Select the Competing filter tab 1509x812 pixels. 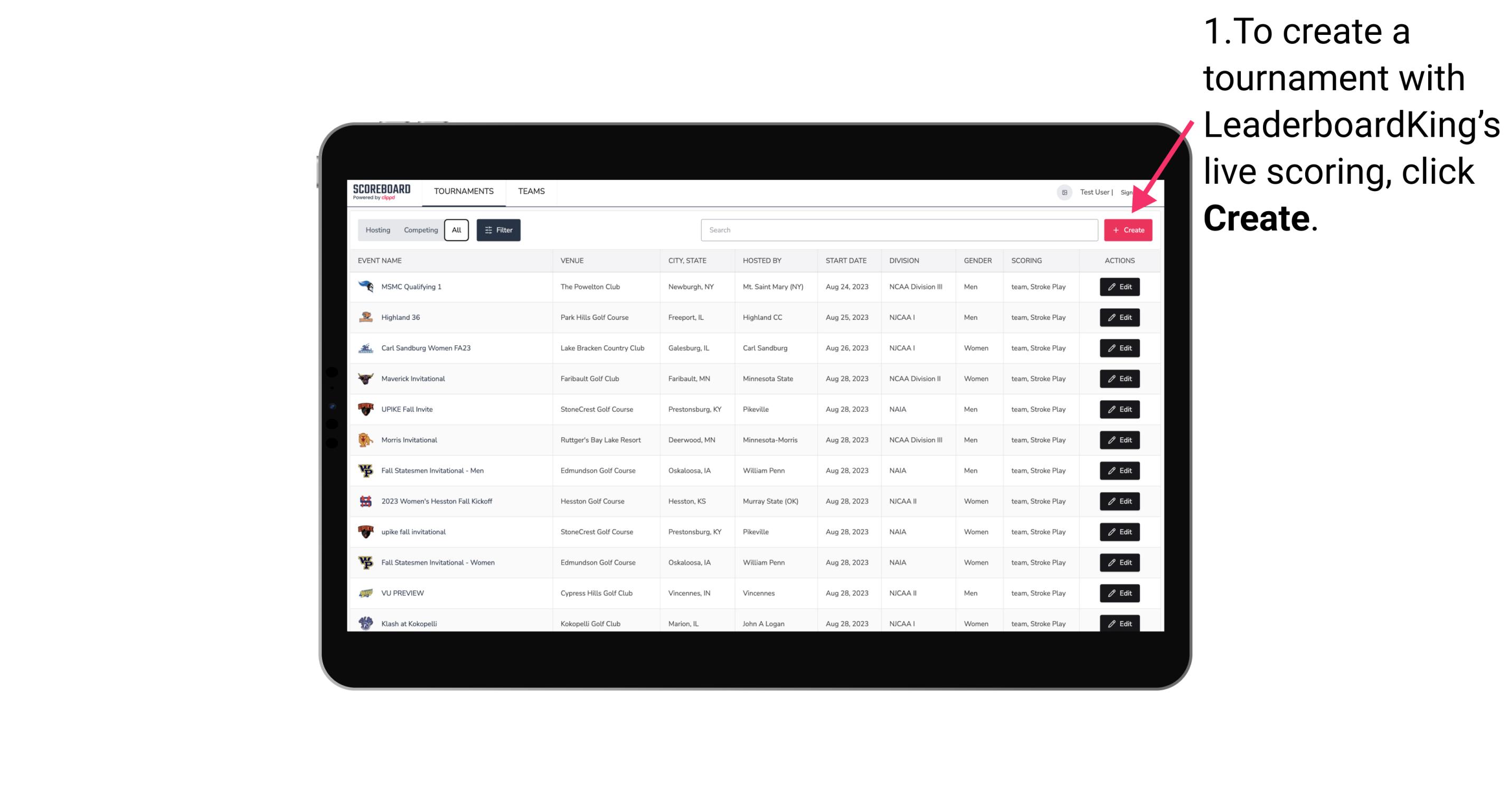point(418,230)
